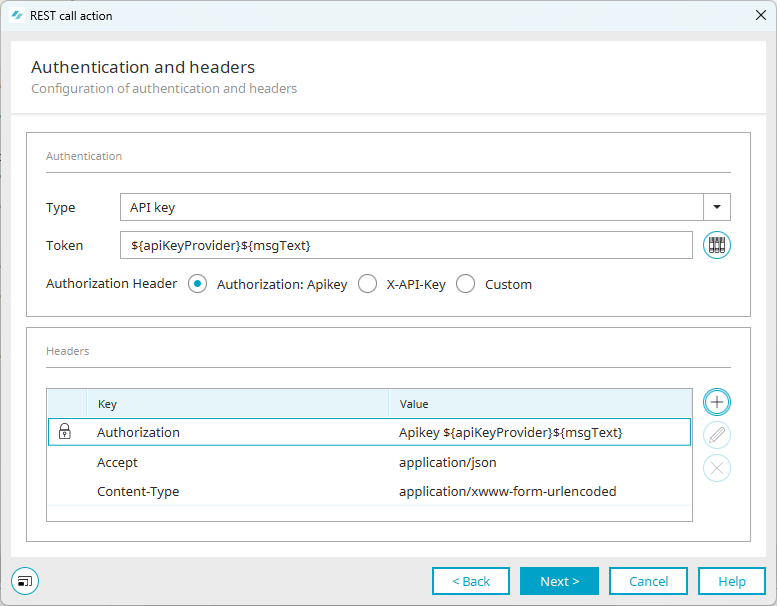Screen dimensions: 777x606
Task: Select the X-API-Key radio option
Action: [x=368, y=284]
